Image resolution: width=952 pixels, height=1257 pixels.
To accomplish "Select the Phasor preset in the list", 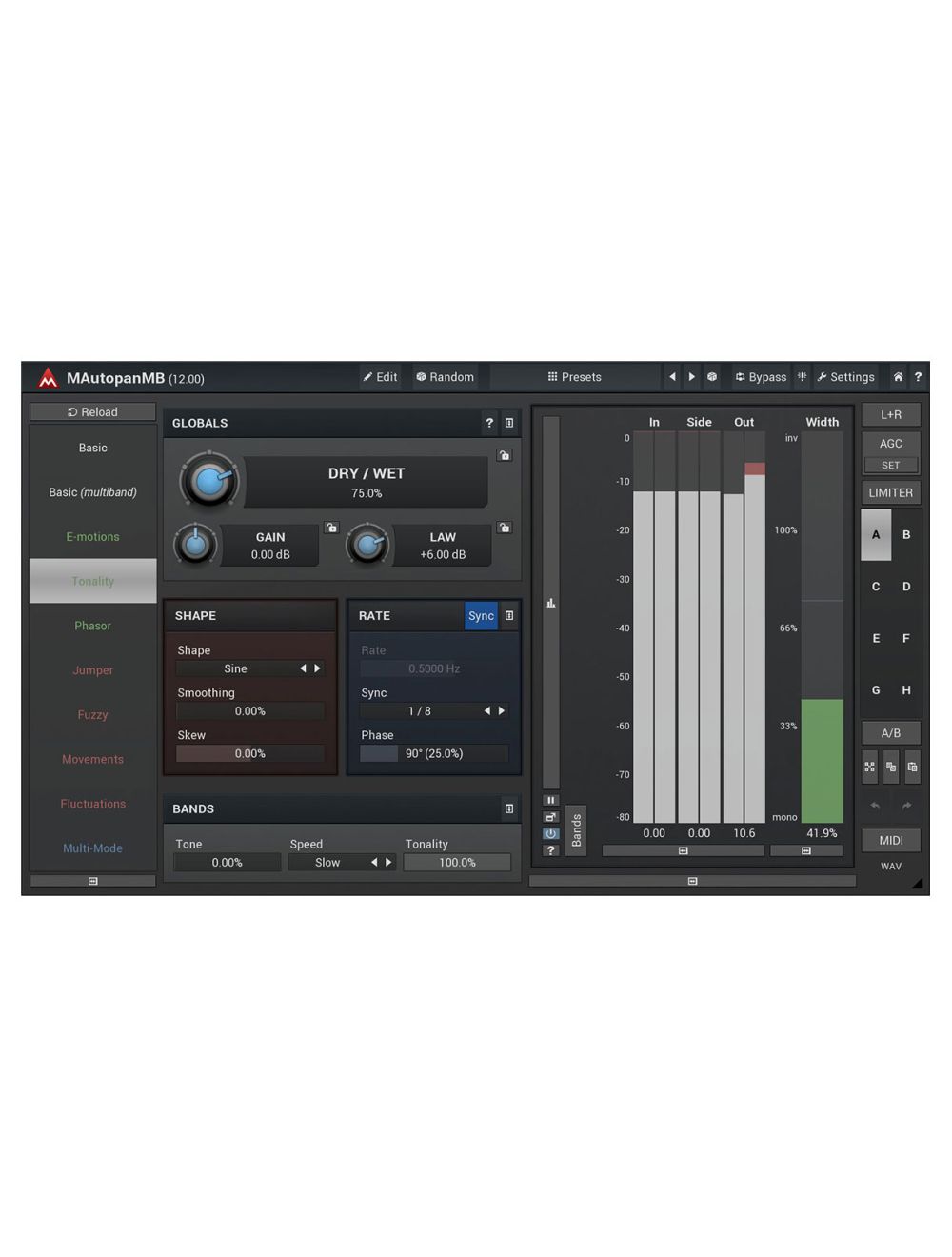I will click(93, 626).
